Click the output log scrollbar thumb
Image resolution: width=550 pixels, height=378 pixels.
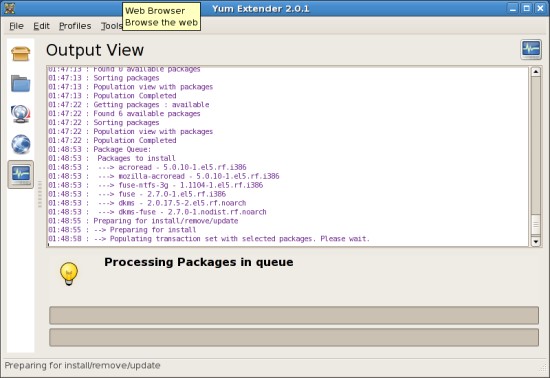pyautogui.click(x=536, y=225)
